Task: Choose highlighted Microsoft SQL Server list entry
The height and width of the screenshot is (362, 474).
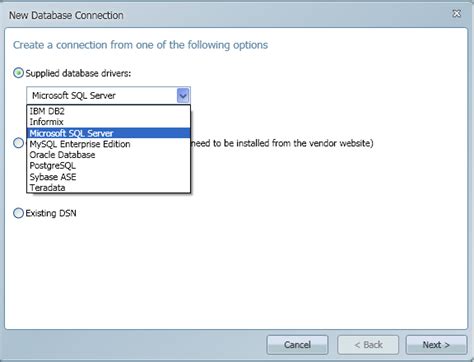Action: point(108,133)
